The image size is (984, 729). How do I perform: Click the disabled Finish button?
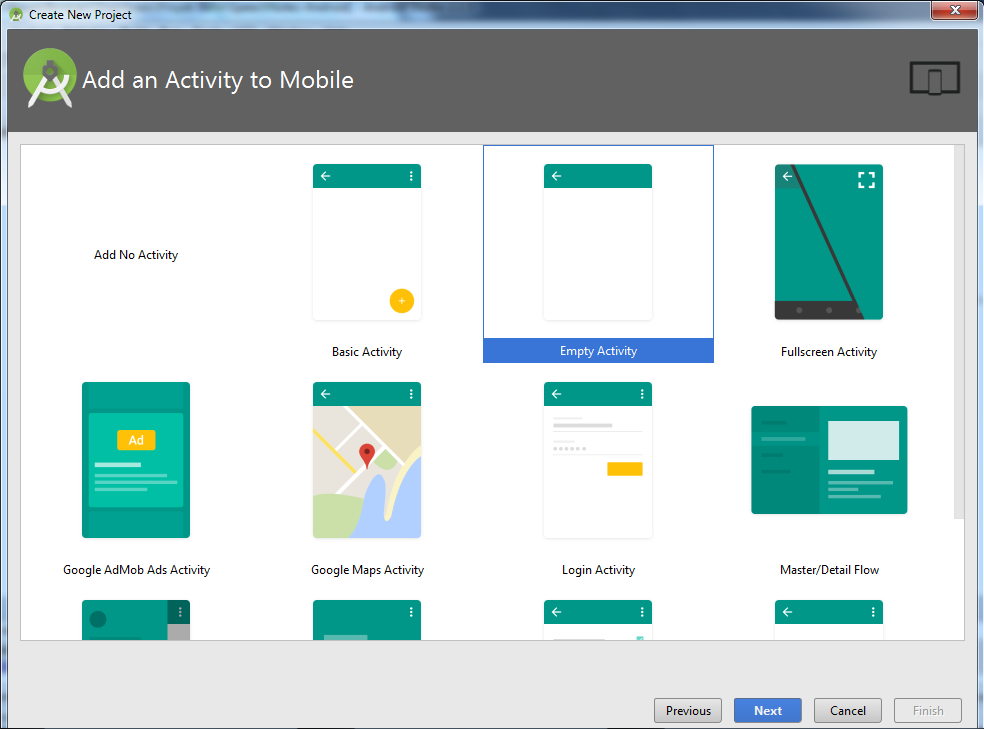(x=928, y=710)
